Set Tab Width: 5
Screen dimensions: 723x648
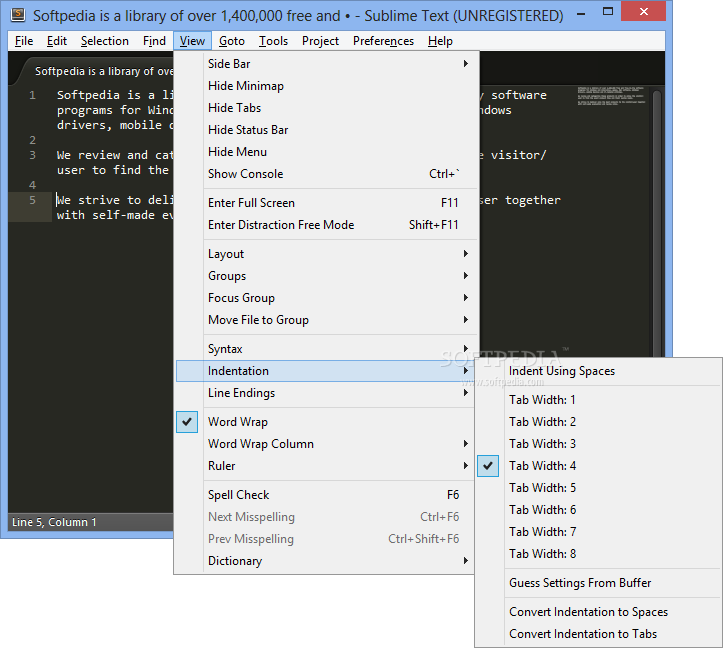(x=598, y=488)
